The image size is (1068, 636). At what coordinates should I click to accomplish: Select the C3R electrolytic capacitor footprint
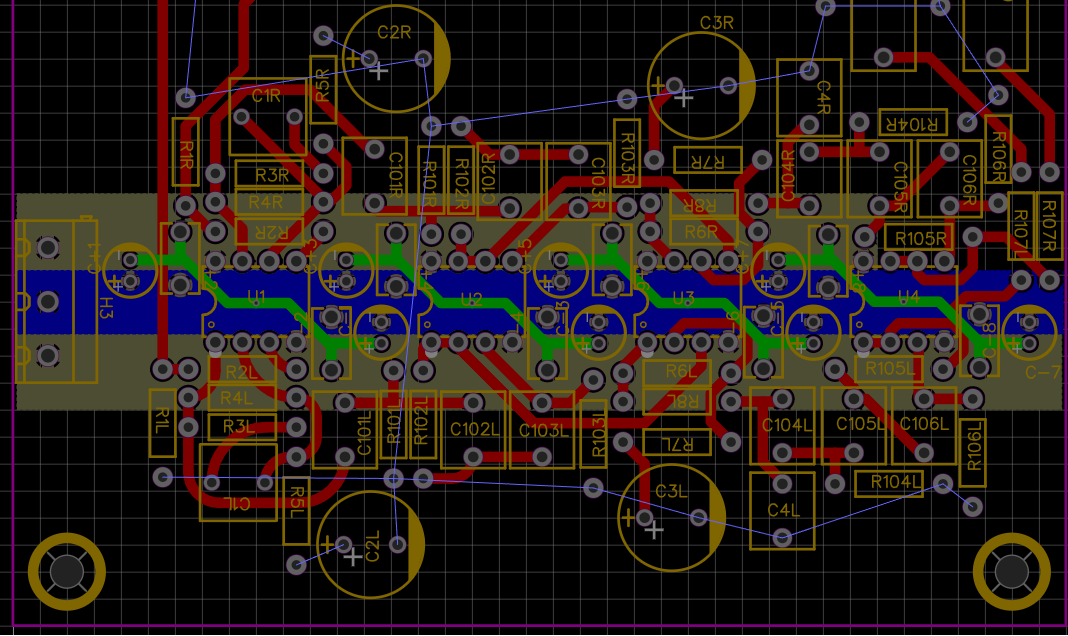(701, 85)
